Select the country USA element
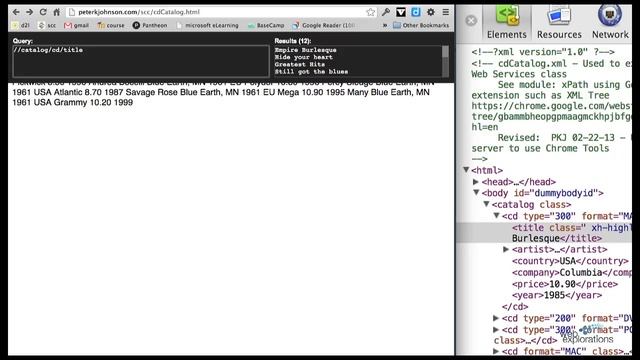 [x=570, y=261]
